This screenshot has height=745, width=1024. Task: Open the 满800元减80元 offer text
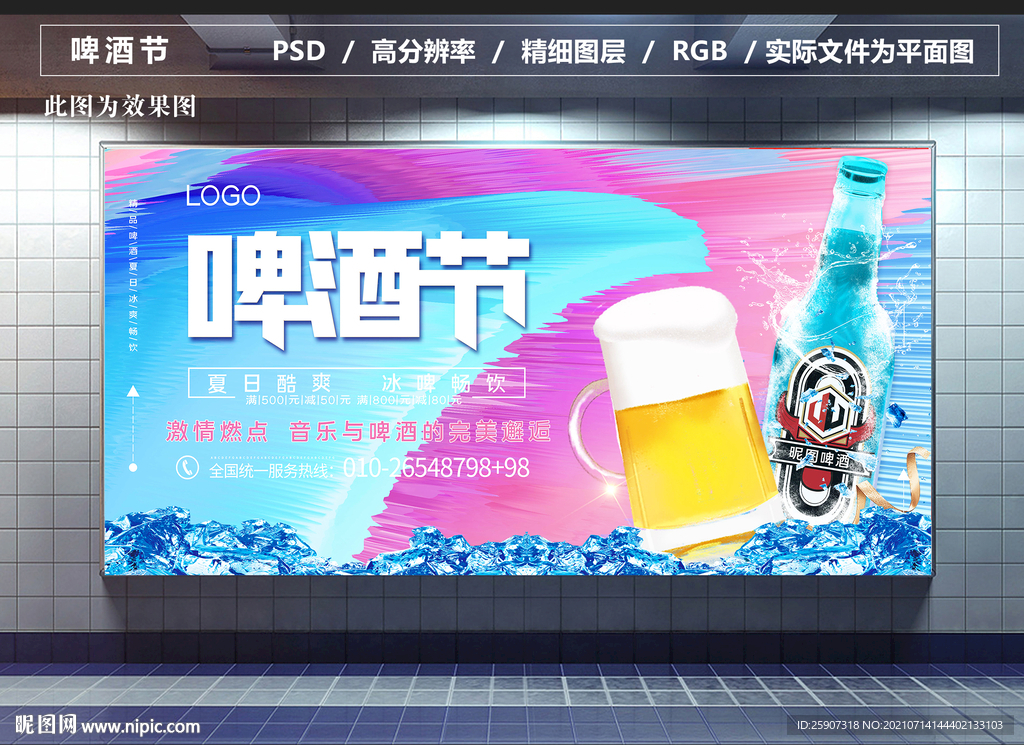(410, 400)
